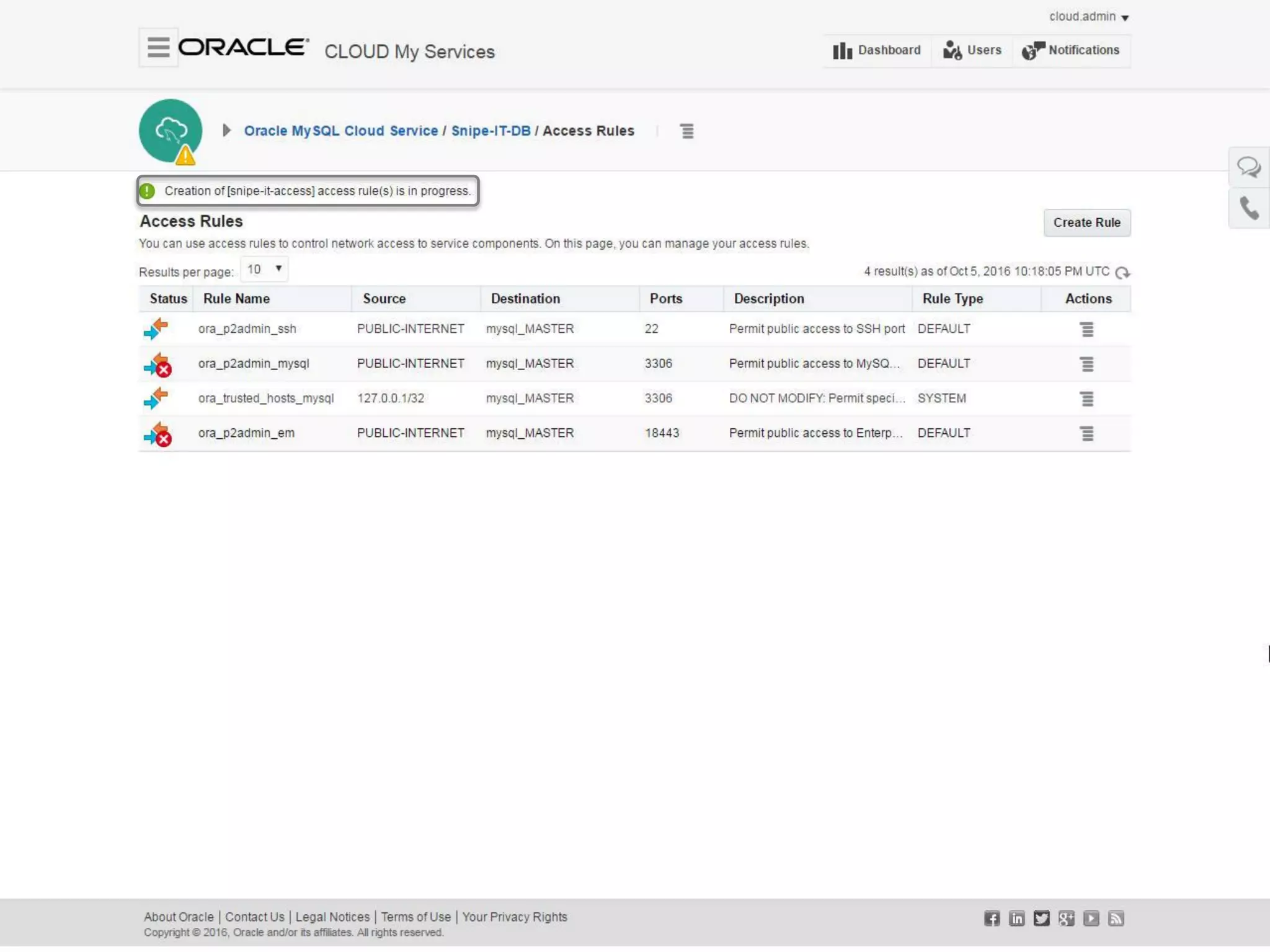Viewport: 1270px width, 952px height.
Task: Click disabled status icon for ora_p2admin_em
Action: coord(158,434)
